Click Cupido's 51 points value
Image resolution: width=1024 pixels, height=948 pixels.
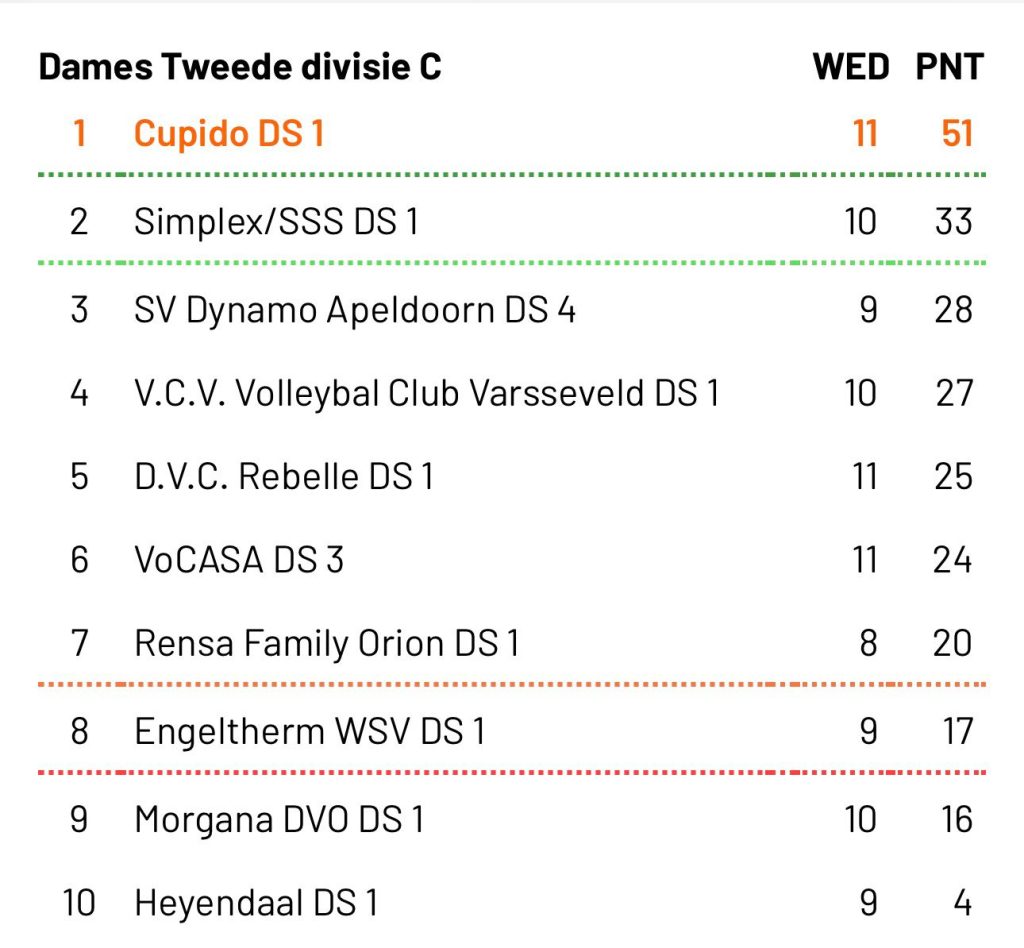[x=957, y=133]
